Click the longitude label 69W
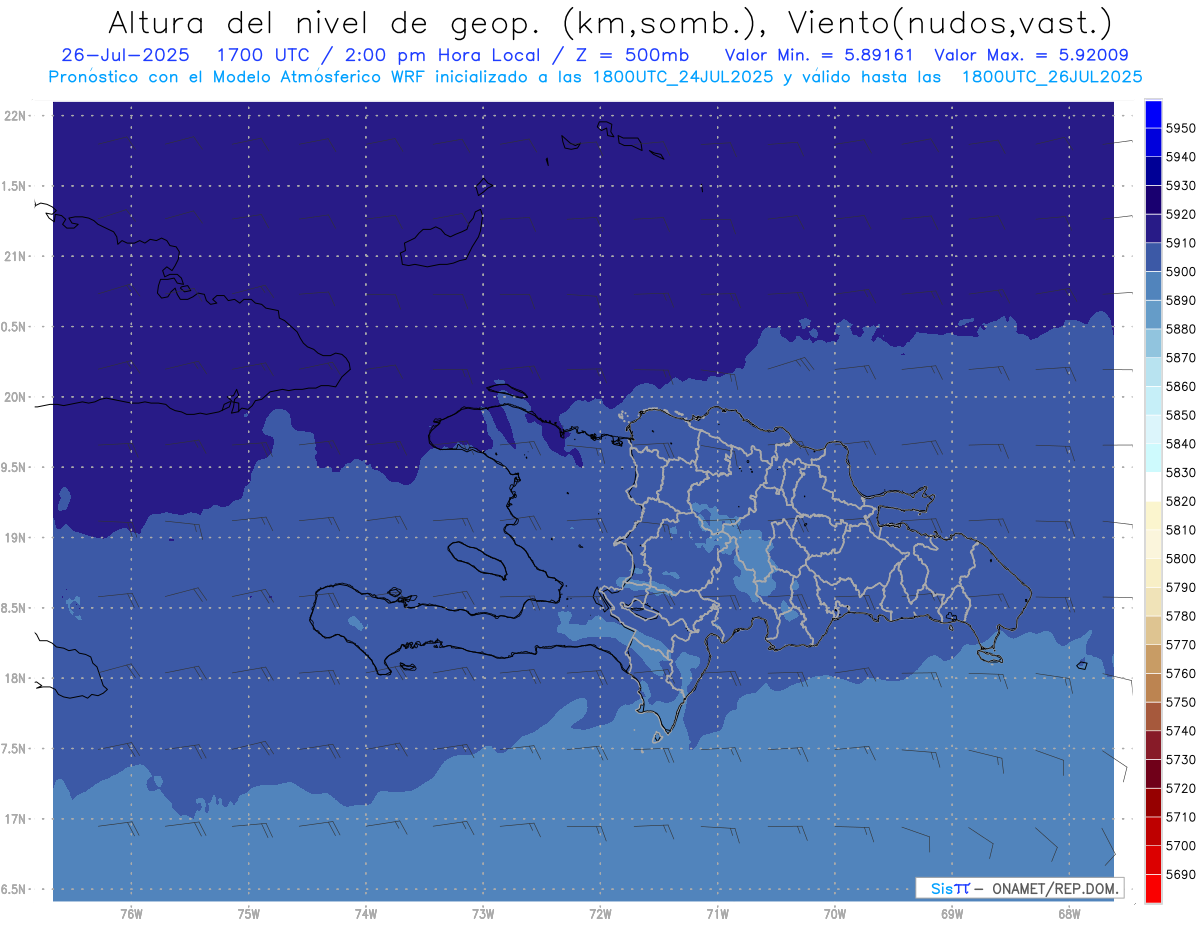Viewport: 1200px width, 927px height. 952,914
